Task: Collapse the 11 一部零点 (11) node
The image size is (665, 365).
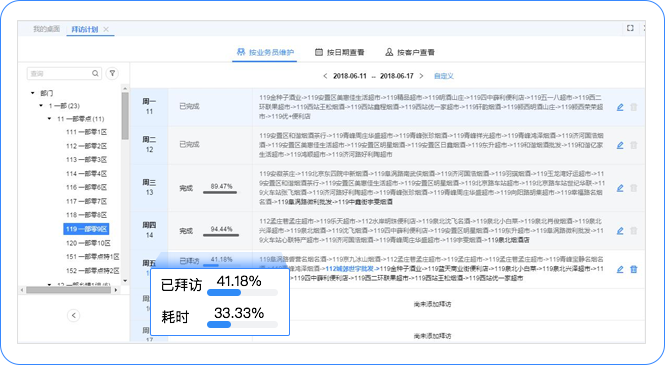Action: click(x=50, y=119)
